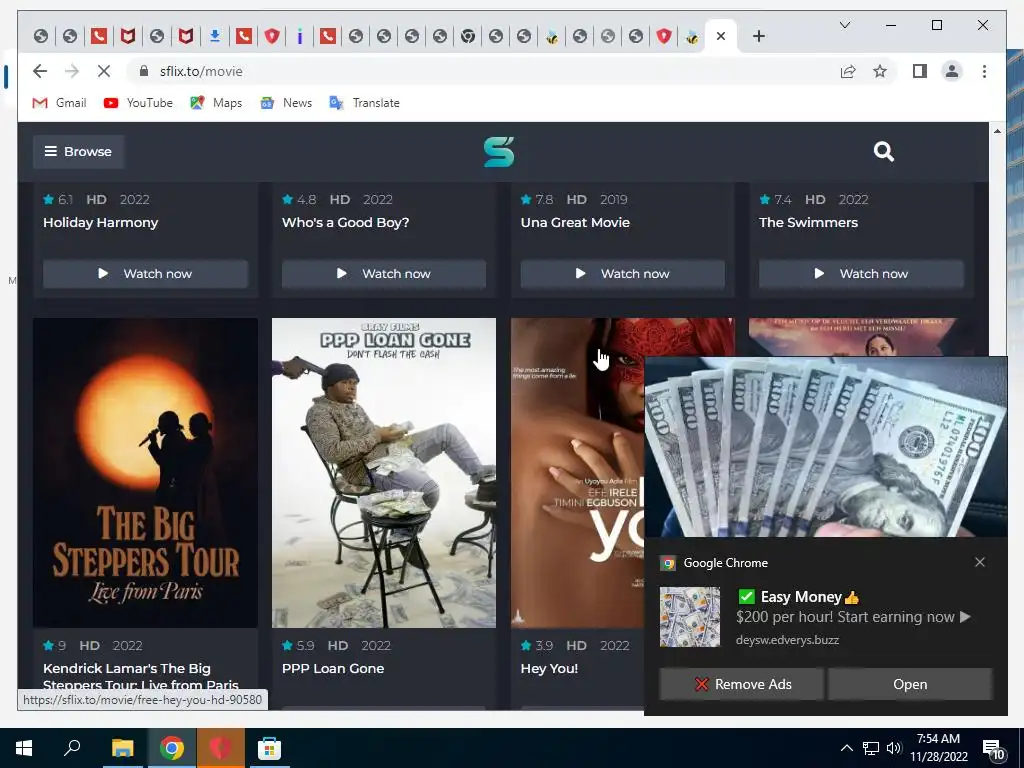Click Open in the Easy Money notification

910,684
